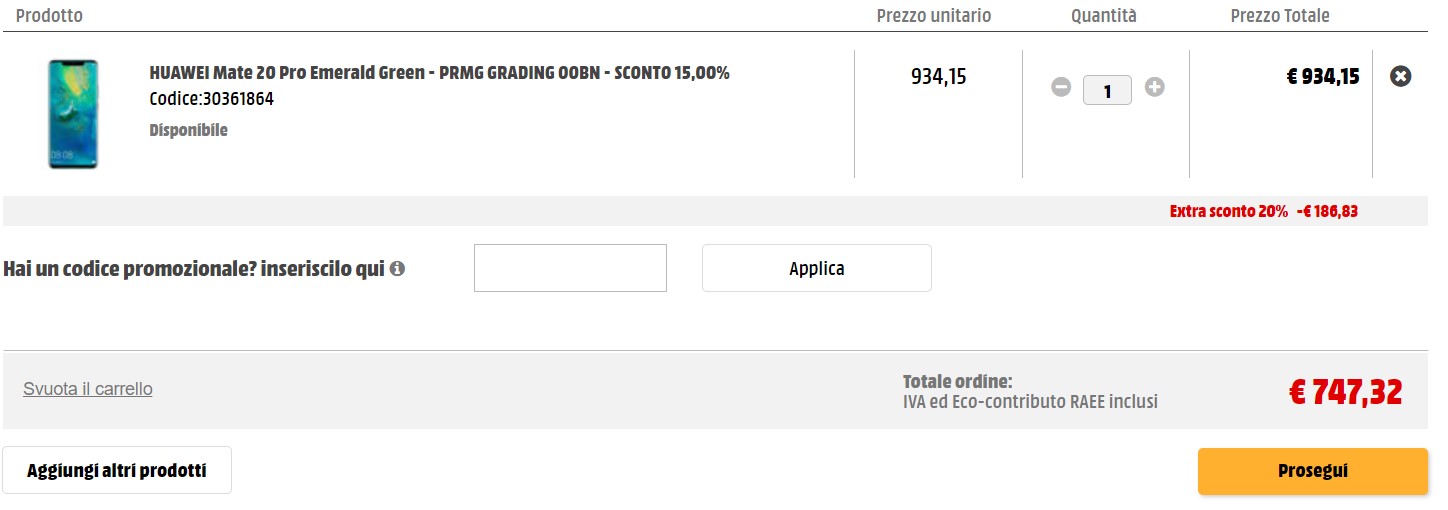Proceed with the orange Prosegui button

coord(1312,471)
